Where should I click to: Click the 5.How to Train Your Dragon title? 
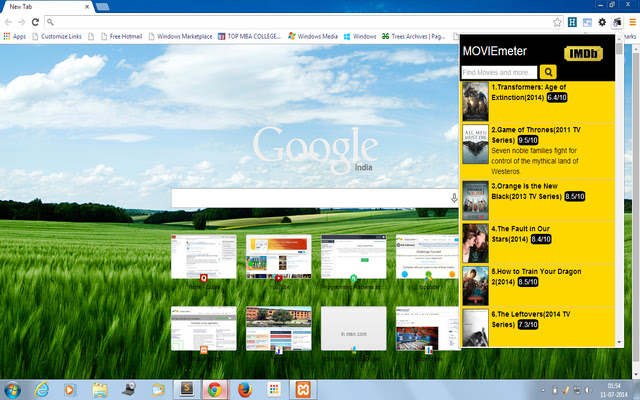[x=536, y=276]
